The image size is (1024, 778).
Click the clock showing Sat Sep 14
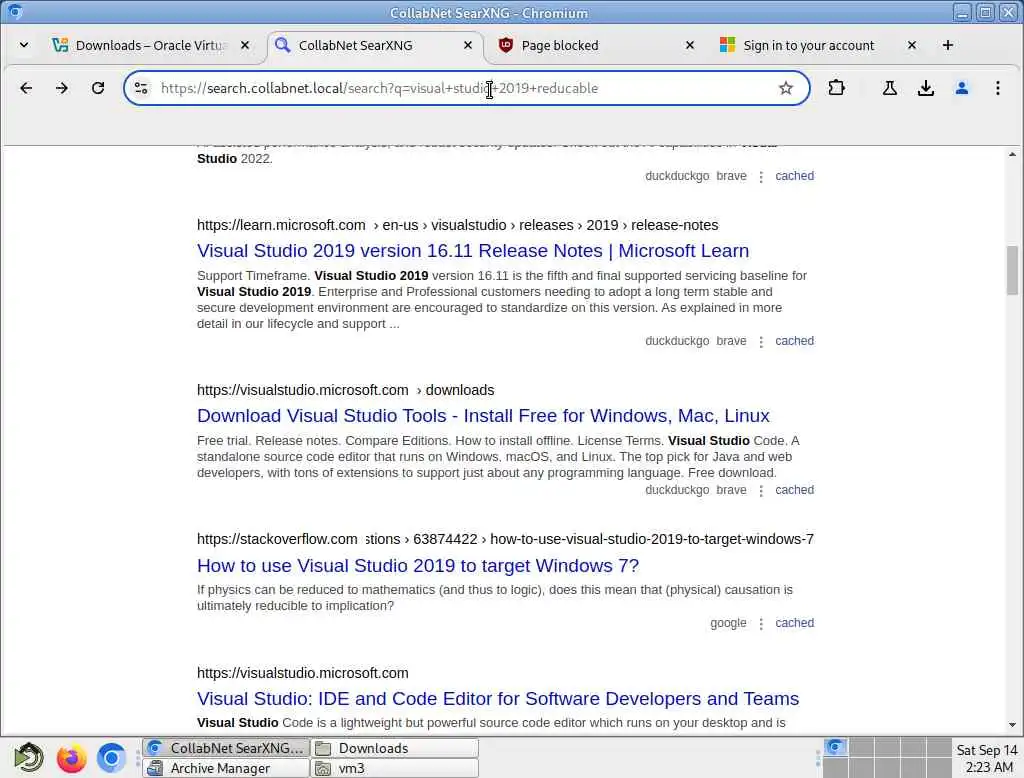tap(987, 758)
